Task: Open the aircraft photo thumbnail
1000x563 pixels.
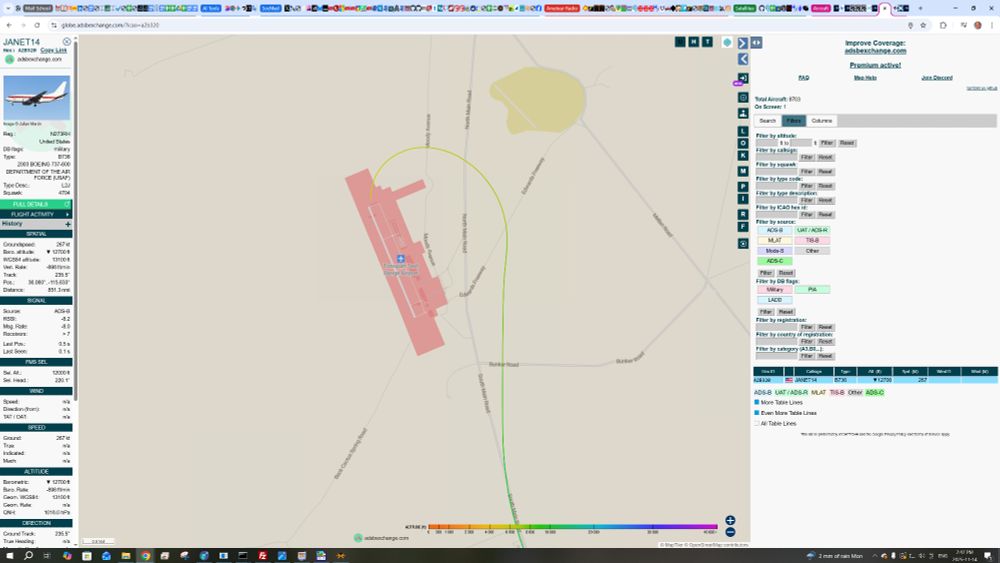Action: pyautogui.click(x=36, y=98)
